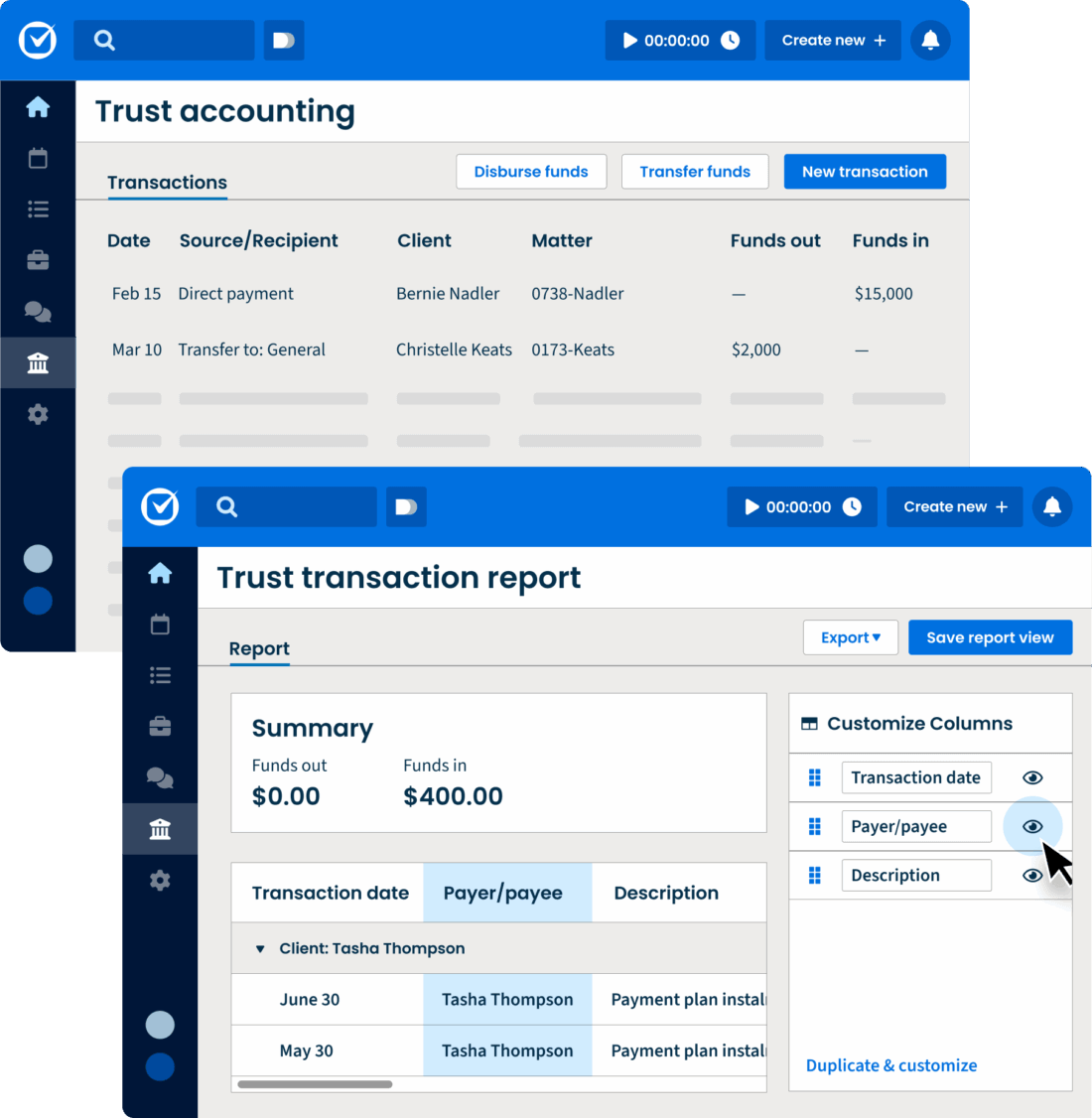Open Matters using the briefcase icon

click(160, 725)
